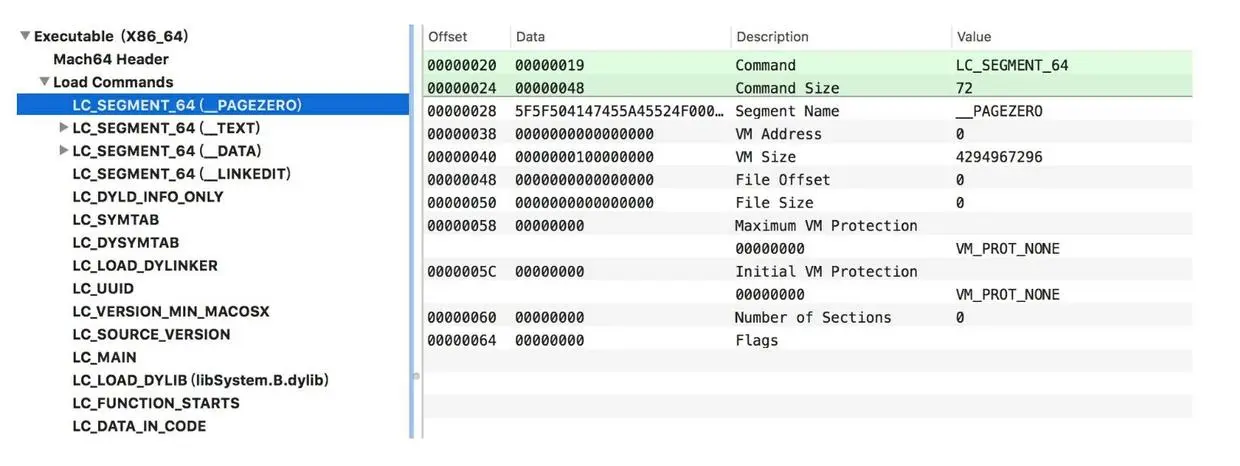Click offset 00000050 cell
The height and width of the screenshot is (466, 1240).
click(x=462, y=203)
